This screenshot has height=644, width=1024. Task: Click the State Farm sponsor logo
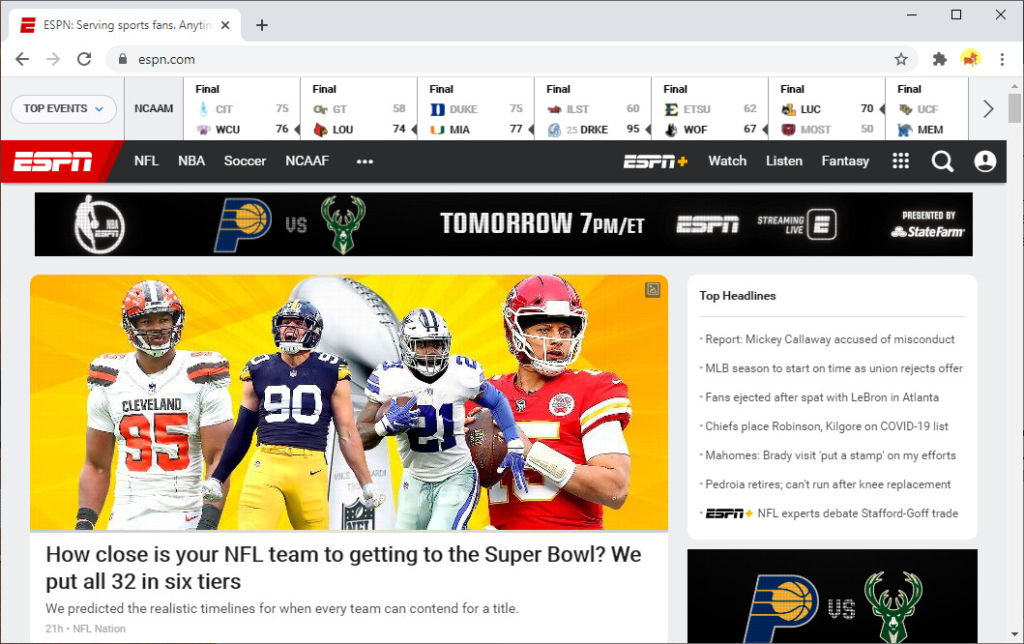coord(927,231)
